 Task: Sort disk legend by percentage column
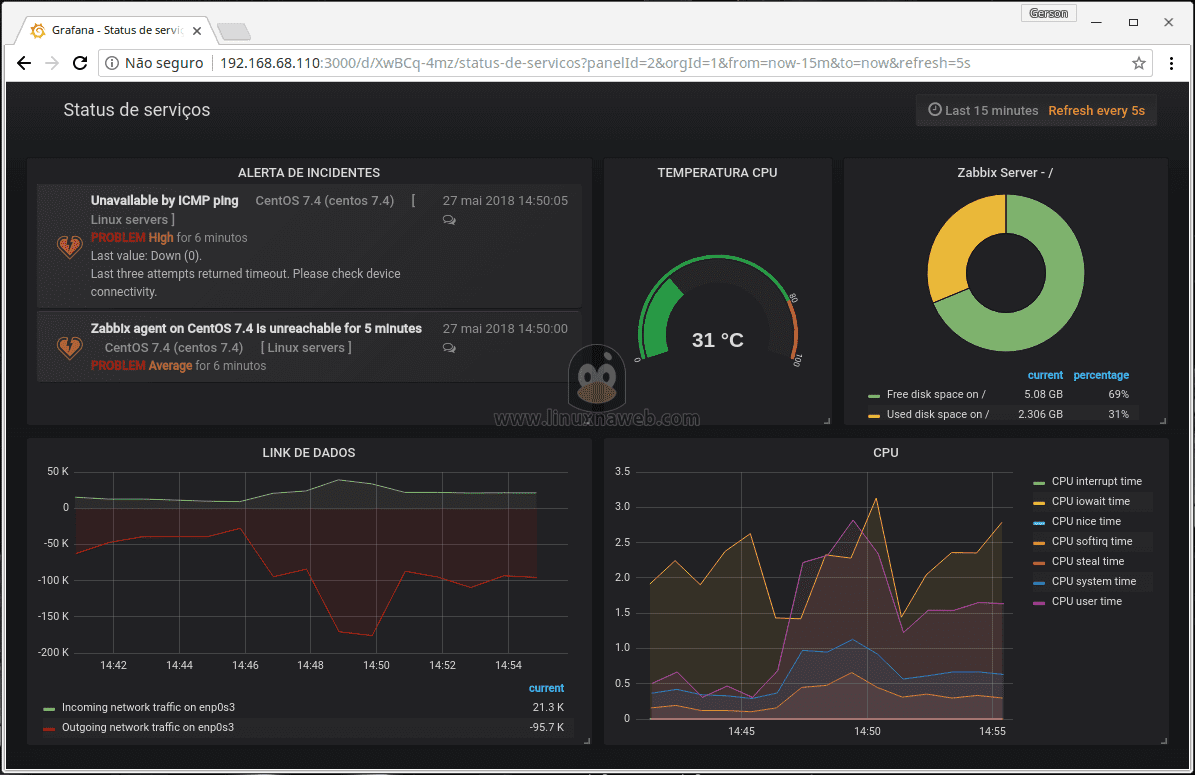[x=1101, y=375]
